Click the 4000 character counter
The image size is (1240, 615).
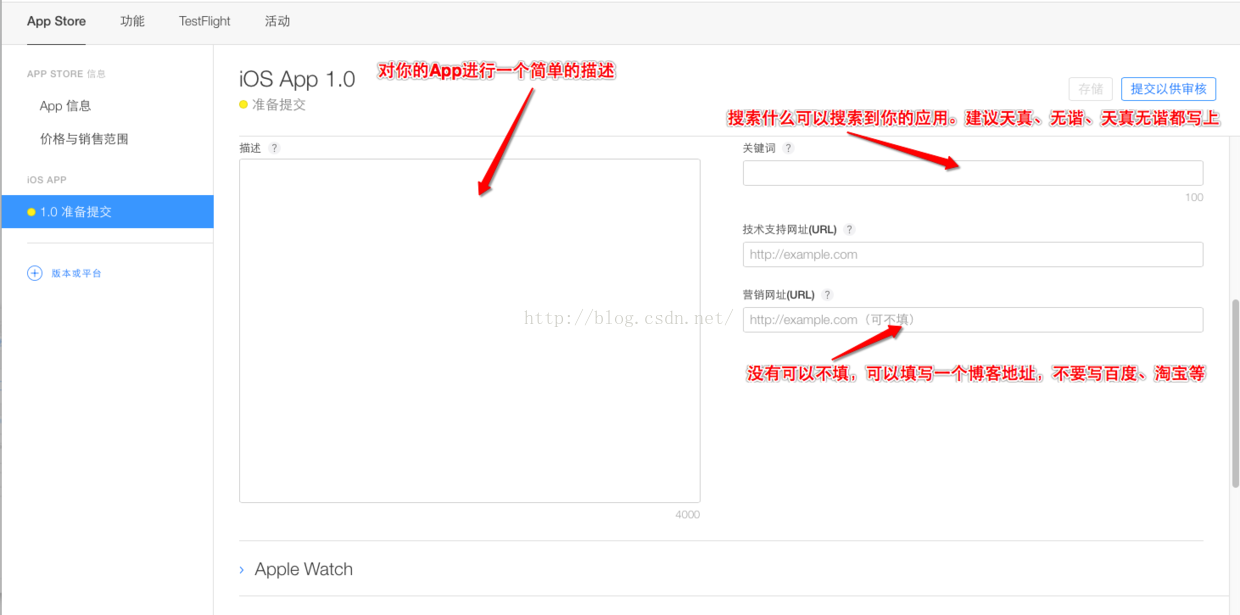click(688, 515)
